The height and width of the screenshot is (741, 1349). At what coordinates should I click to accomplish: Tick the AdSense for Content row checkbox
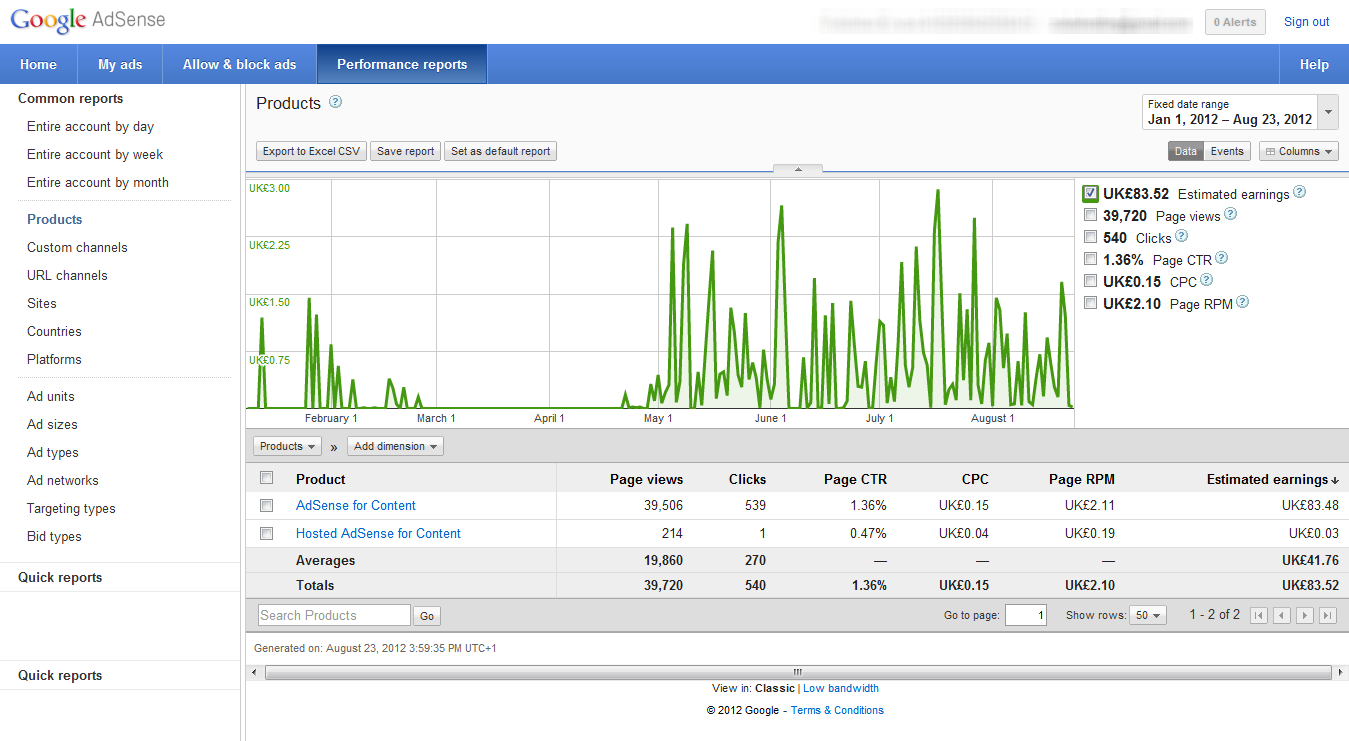tap(266, 506)
